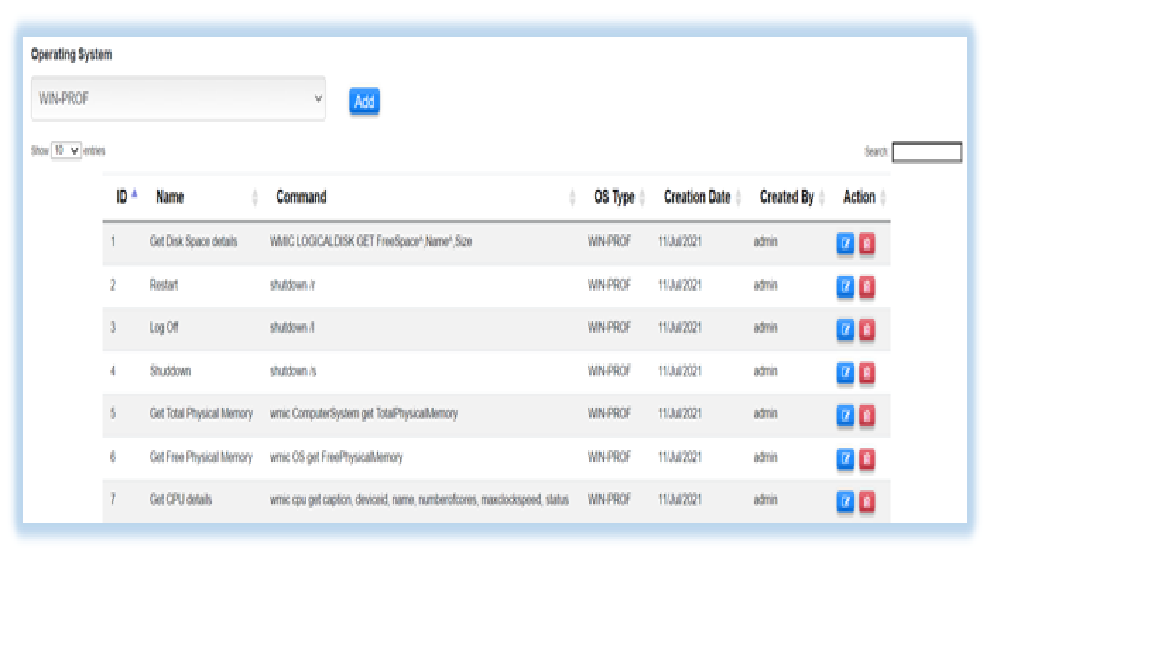Edit the Restart command row

845,287
